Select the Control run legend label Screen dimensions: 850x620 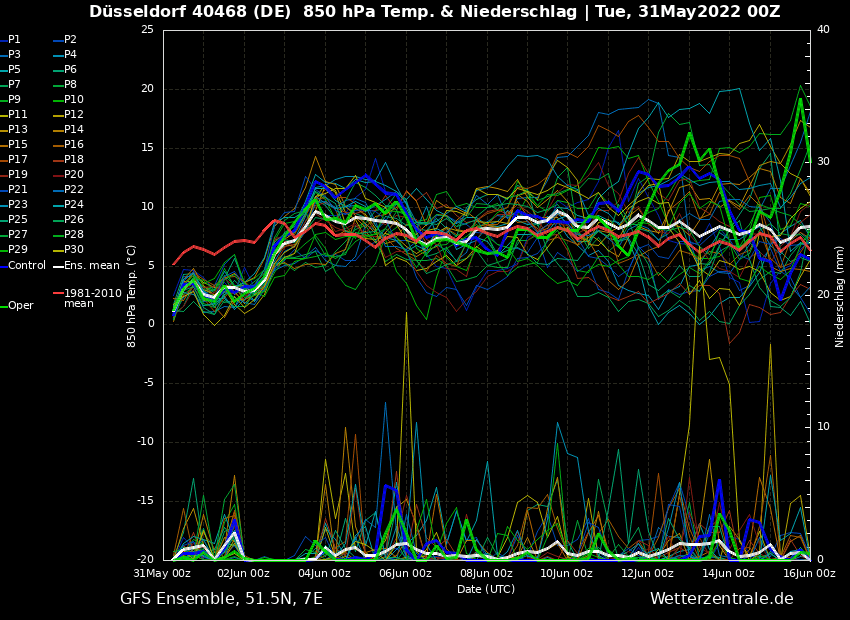(x=27, y=265)
